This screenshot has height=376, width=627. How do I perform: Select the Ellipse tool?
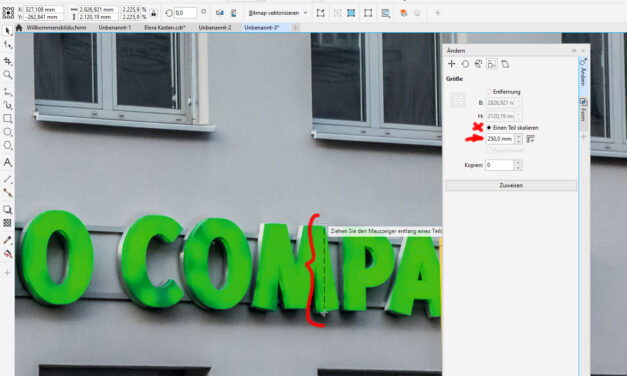click(8, 132)
